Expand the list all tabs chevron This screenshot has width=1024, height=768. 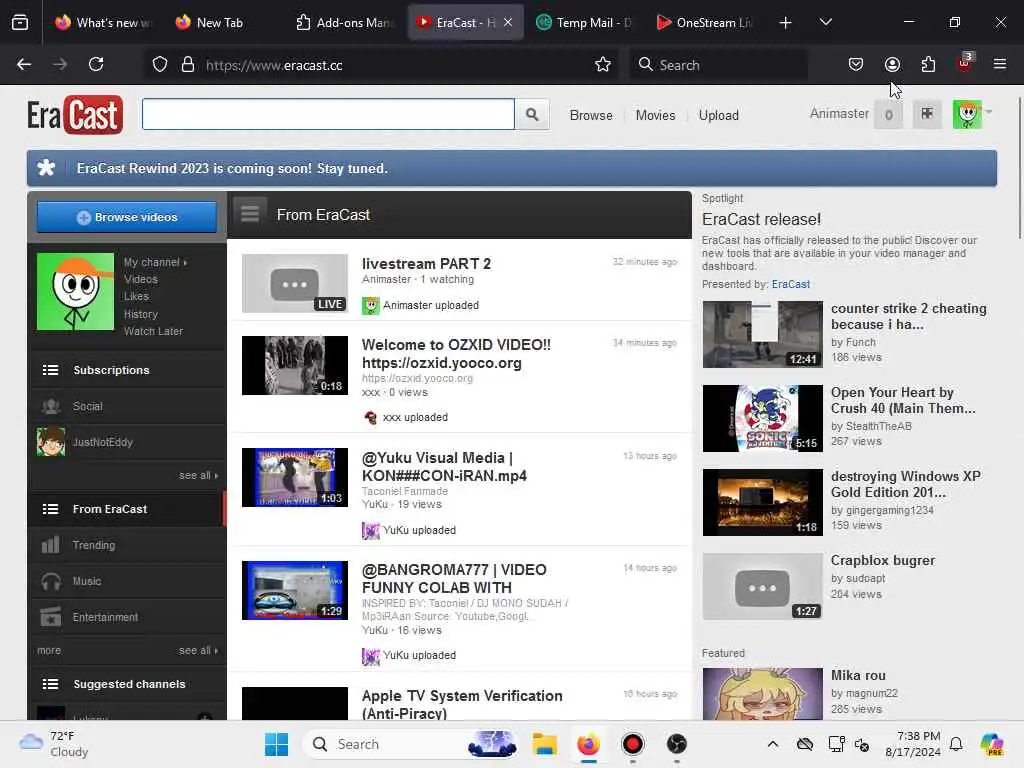point(825,23)
